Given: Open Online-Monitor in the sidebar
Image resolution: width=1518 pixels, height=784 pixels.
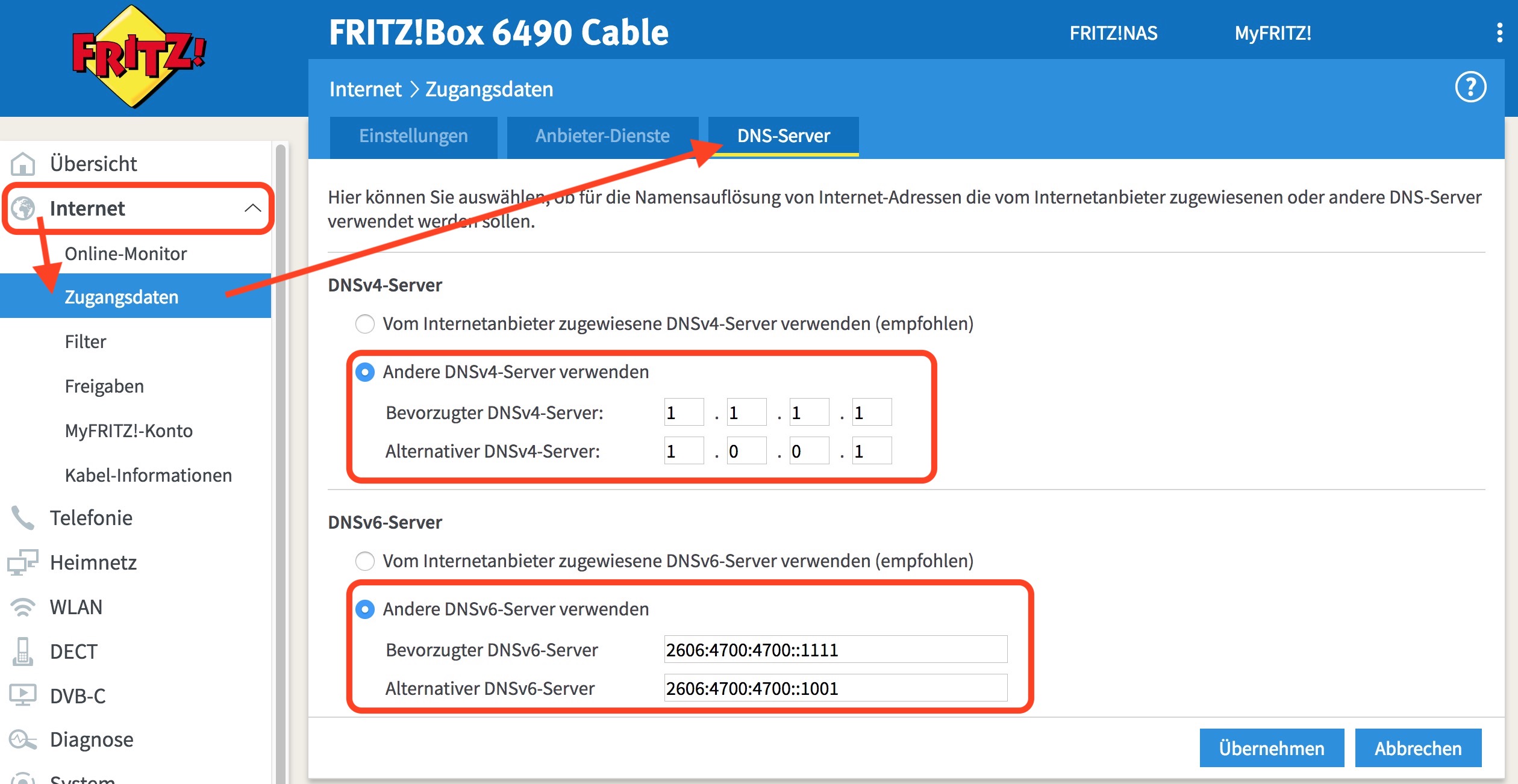Looking at the screenshot, I should click(x=125, y=254).
